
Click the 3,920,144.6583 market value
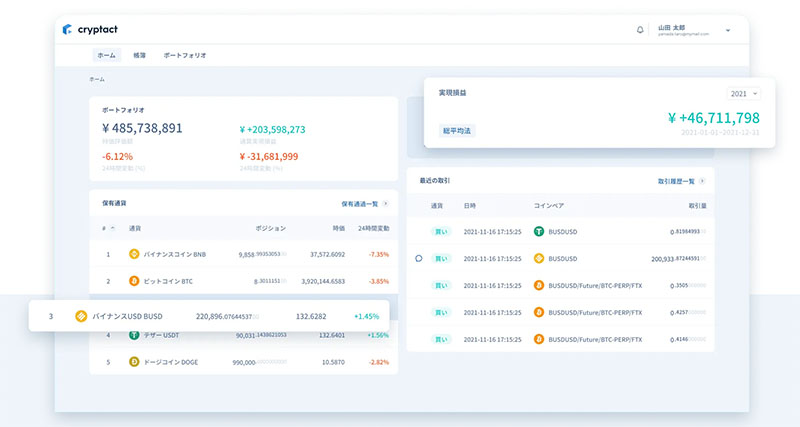(x=323, y=281)
